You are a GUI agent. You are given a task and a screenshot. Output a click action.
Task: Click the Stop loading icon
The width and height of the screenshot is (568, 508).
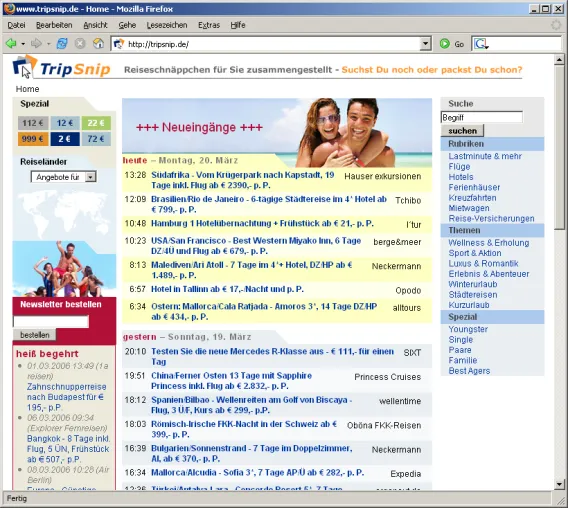coord(80,44)
